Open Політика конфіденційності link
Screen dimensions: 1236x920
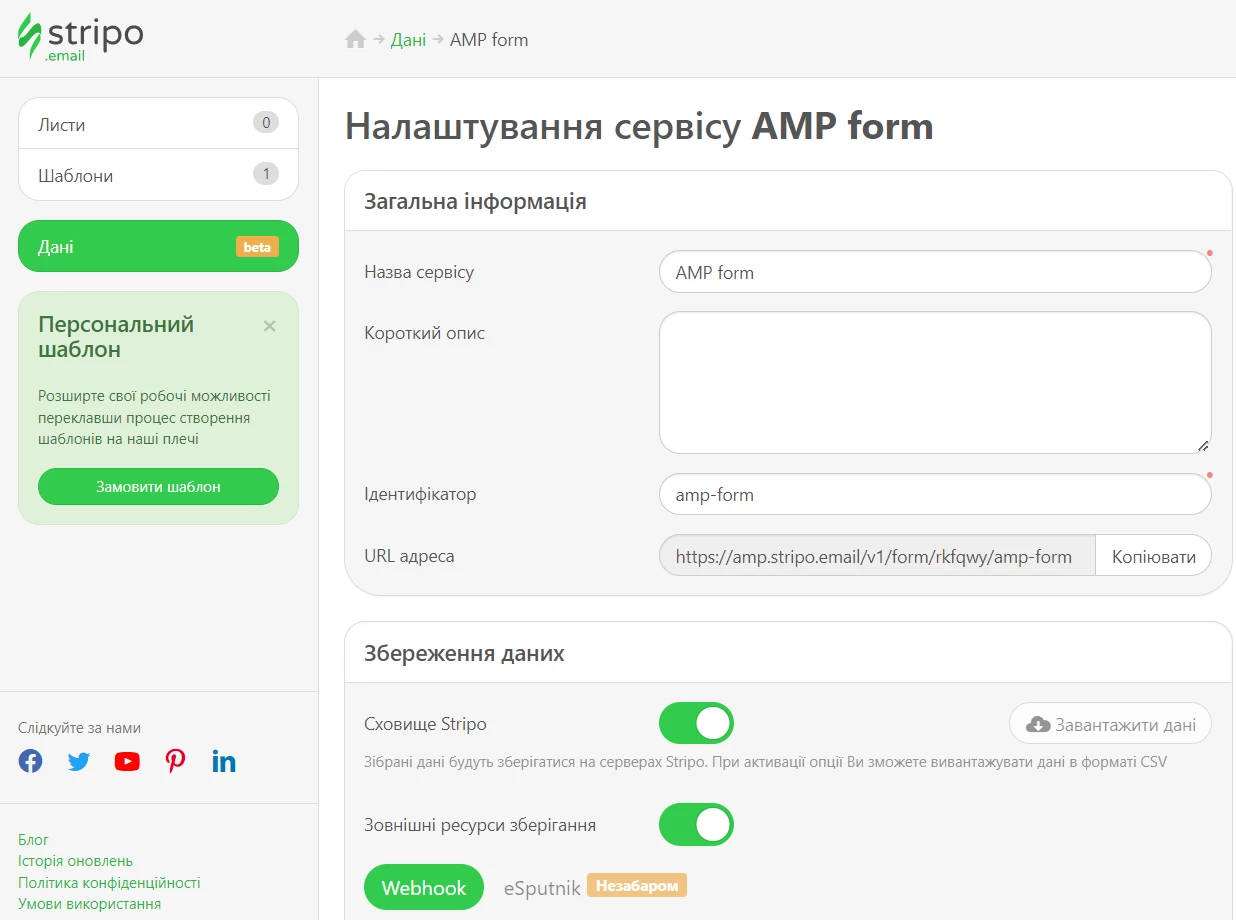click(109, 882)
